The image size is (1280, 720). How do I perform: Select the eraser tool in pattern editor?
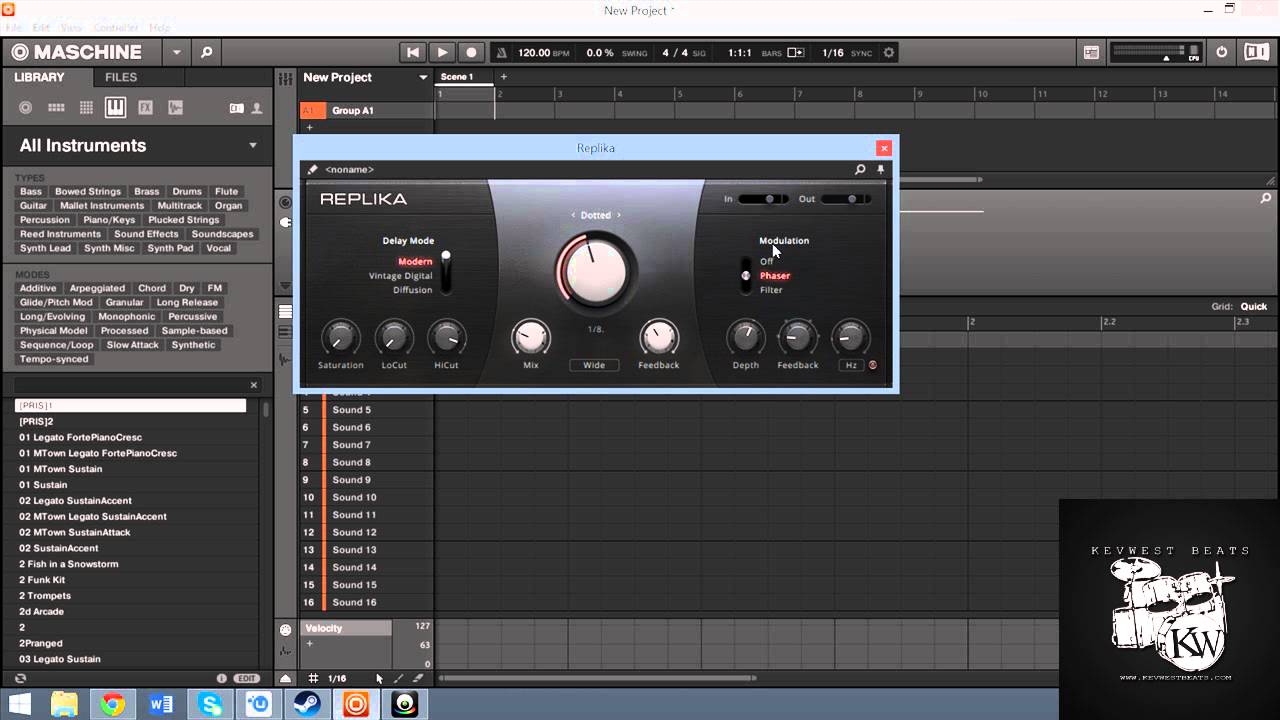(418, 678)
